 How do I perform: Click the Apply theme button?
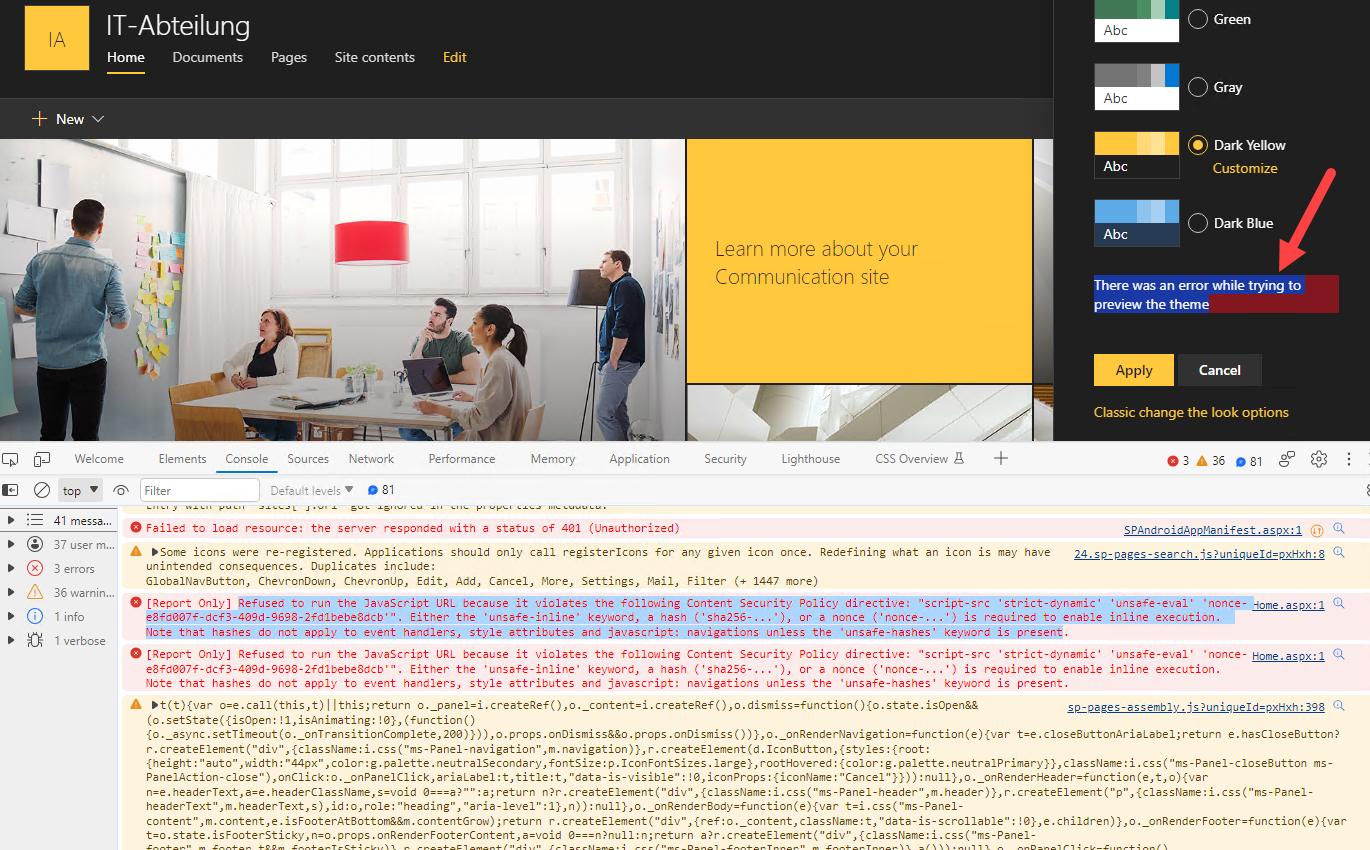pos(1134,370)
